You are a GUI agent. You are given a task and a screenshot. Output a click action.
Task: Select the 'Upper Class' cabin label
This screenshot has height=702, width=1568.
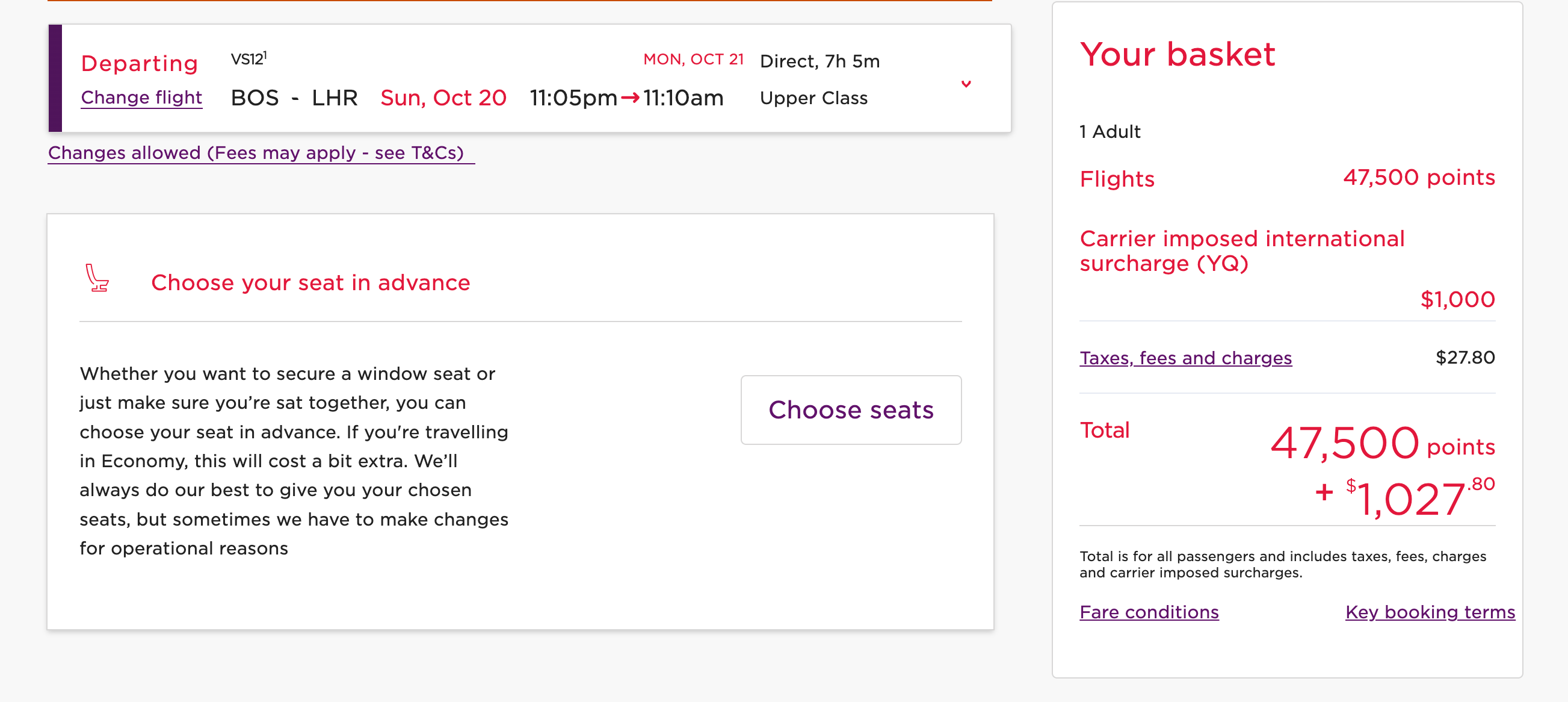(814, 98)
